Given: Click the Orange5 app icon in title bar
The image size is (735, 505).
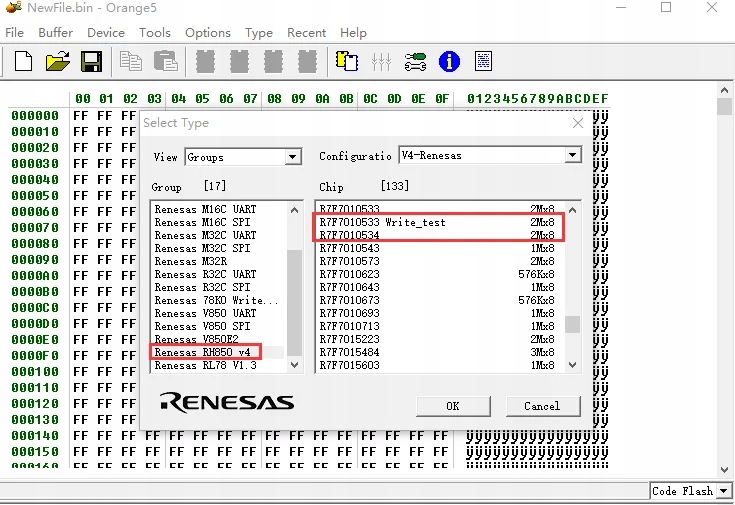Looking at the screenshot, I should [14, 8].
